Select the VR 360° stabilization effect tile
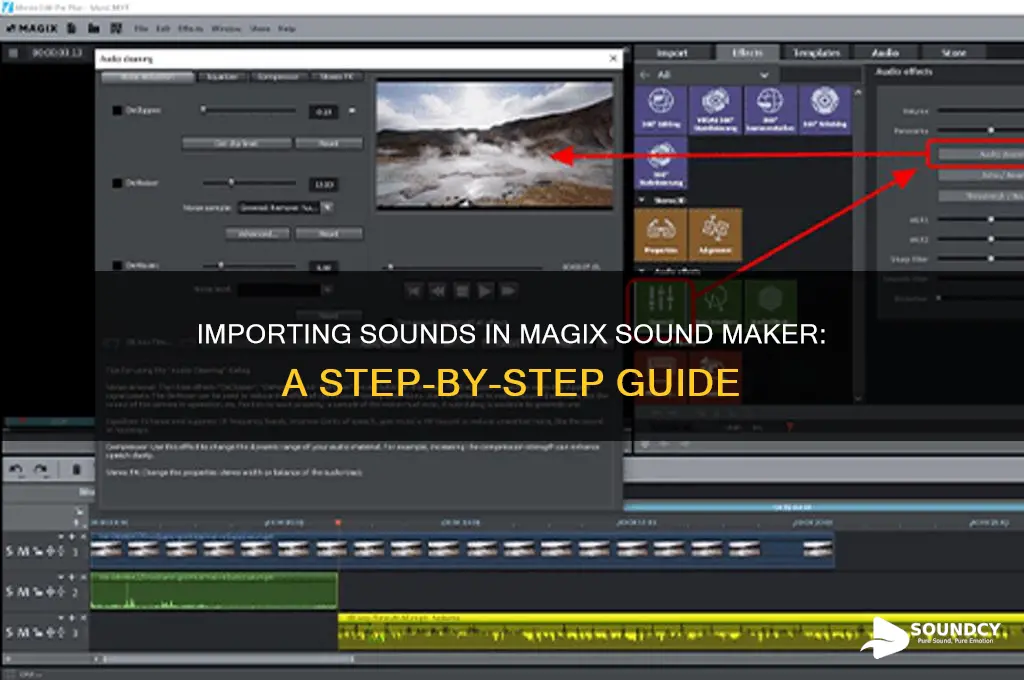The image size is (1024, 680). click(715, 110)
